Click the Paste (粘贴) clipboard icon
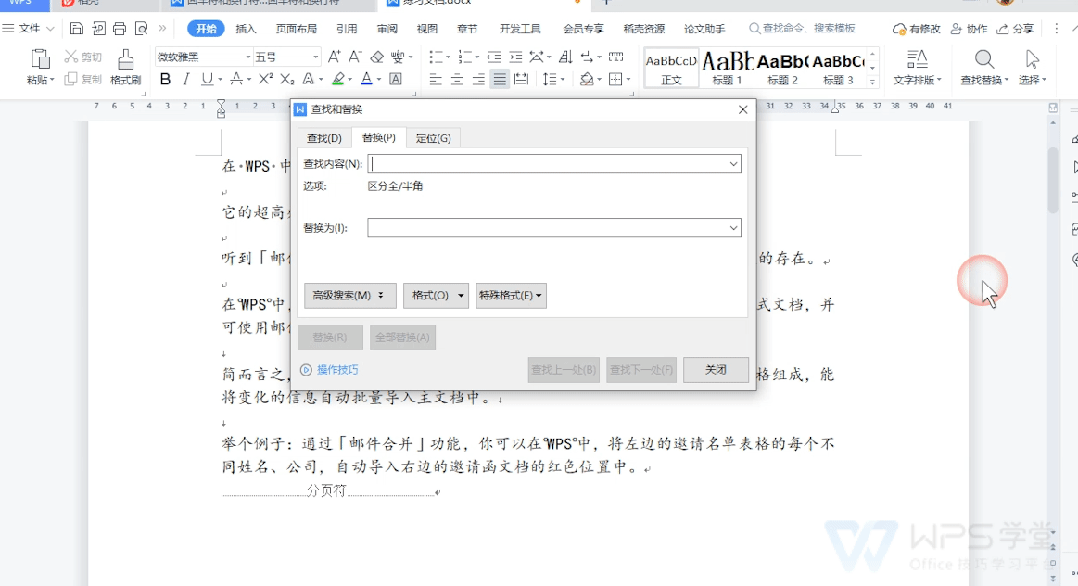Viewport: 1078px width, 586px height. point(40,60)
